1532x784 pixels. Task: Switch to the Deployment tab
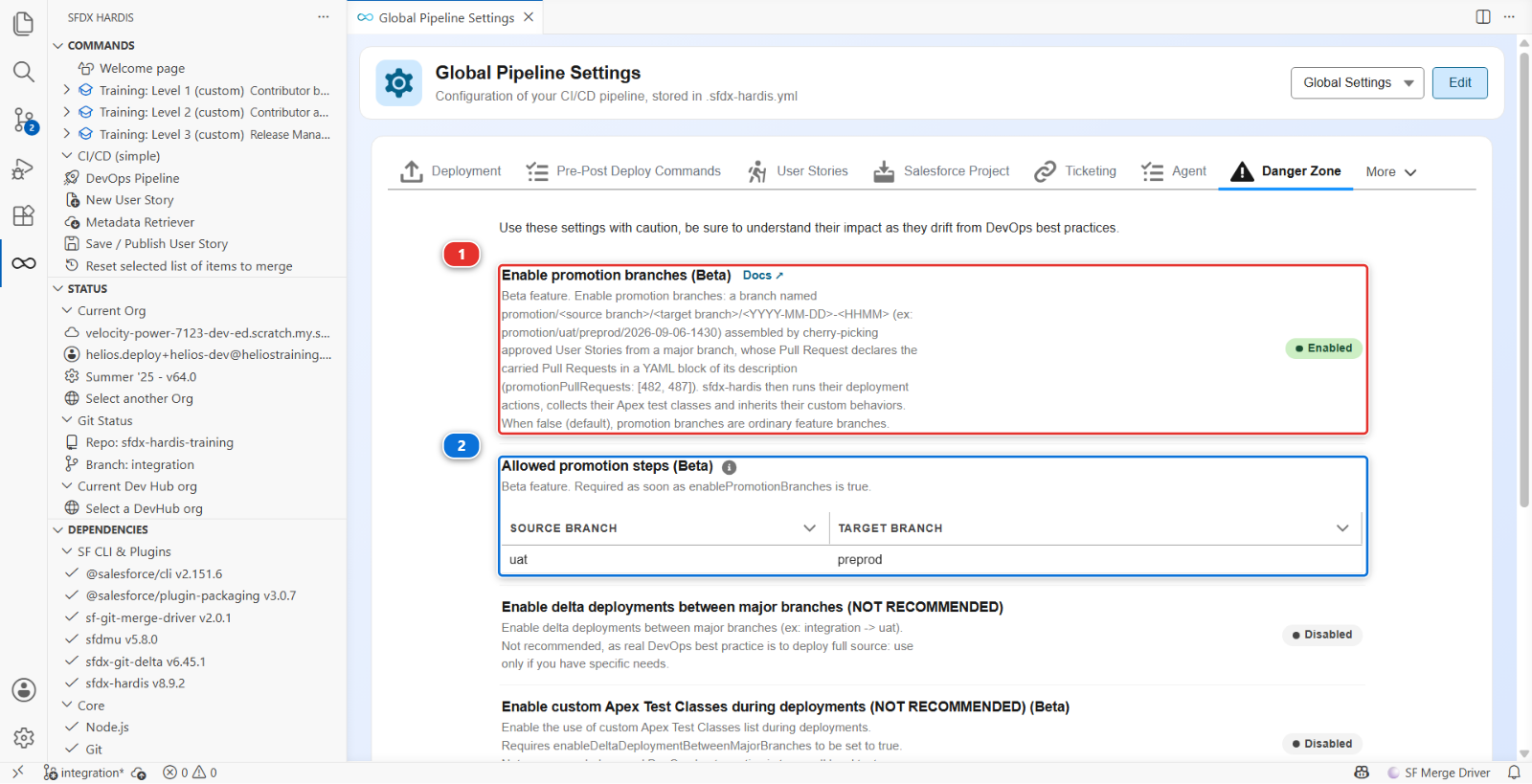pos(451,171)
